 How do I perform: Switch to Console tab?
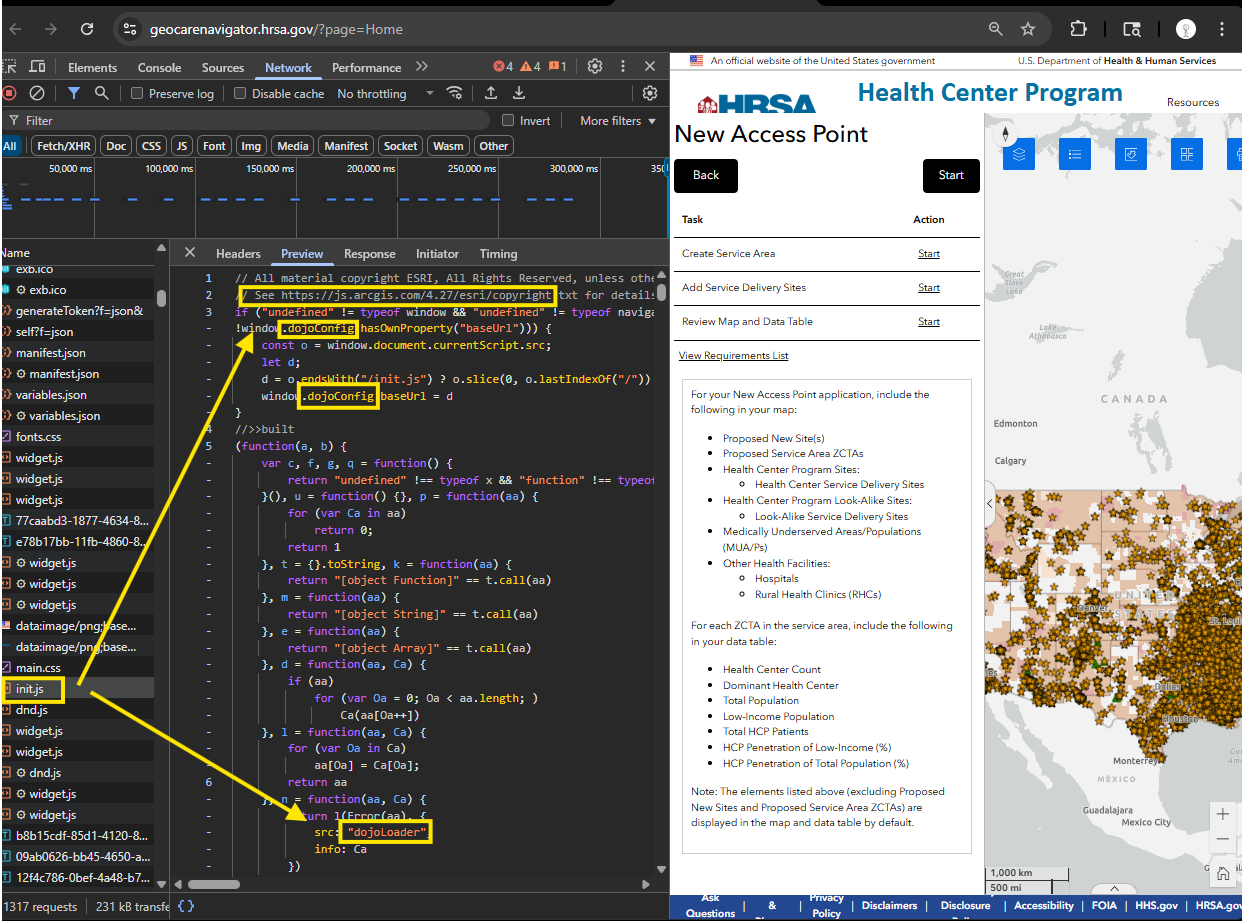pos(159,67)
